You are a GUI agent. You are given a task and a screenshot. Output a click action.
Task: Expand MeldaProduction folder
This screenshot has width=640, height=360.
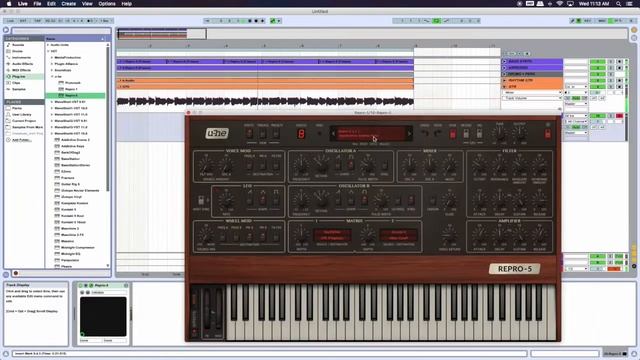(x=52, y=58)
